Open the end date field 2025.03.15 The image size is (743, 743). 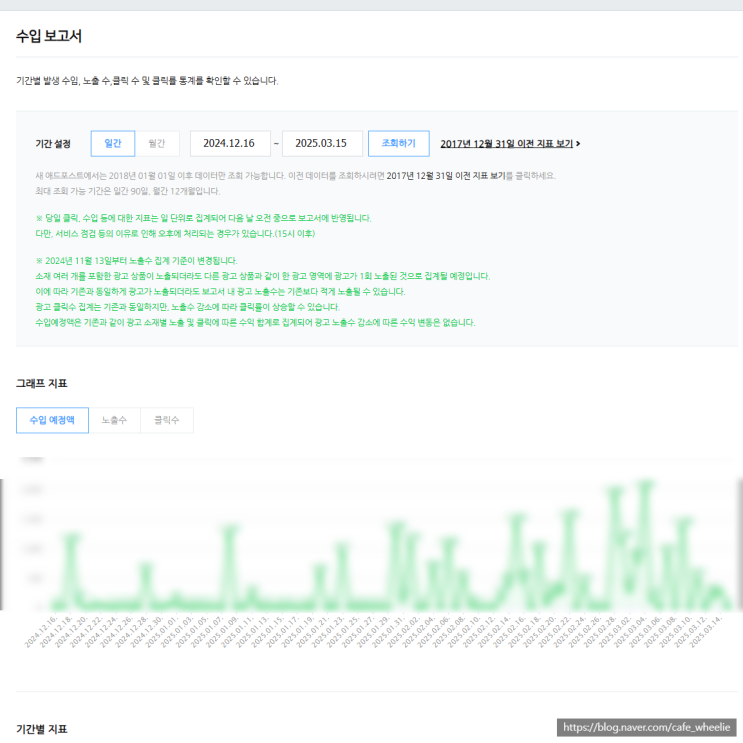pos(322,144)
